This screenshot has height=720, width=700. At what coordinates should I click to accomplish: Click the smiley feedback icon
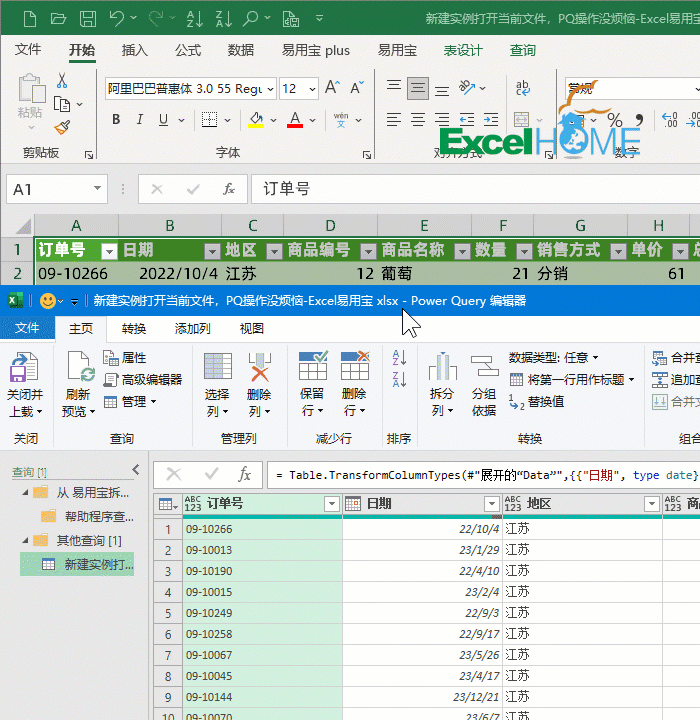pos(48,301)
